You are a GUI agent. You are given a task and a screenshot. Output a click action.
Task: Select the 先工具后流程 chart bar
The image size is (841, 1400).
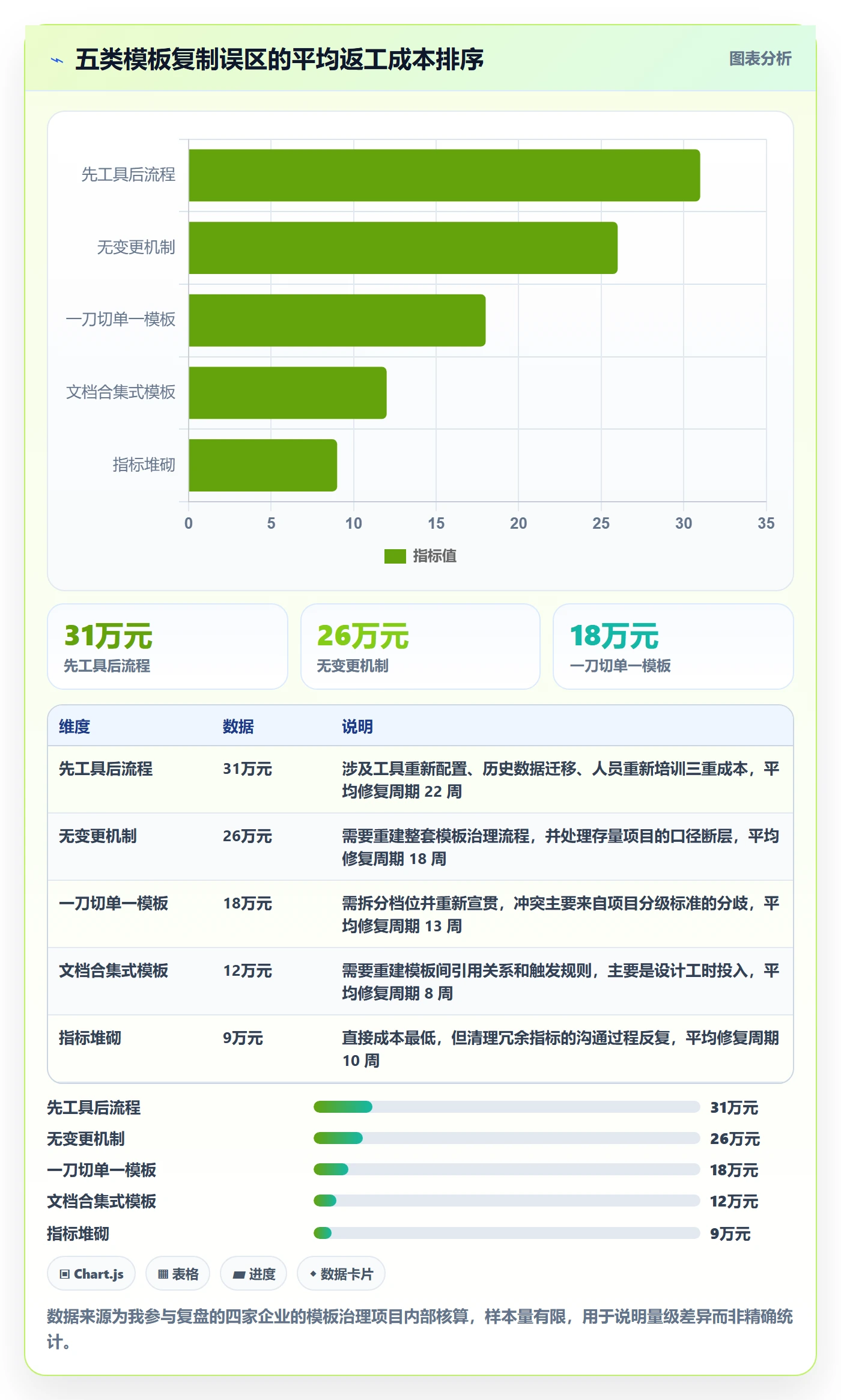444,175
